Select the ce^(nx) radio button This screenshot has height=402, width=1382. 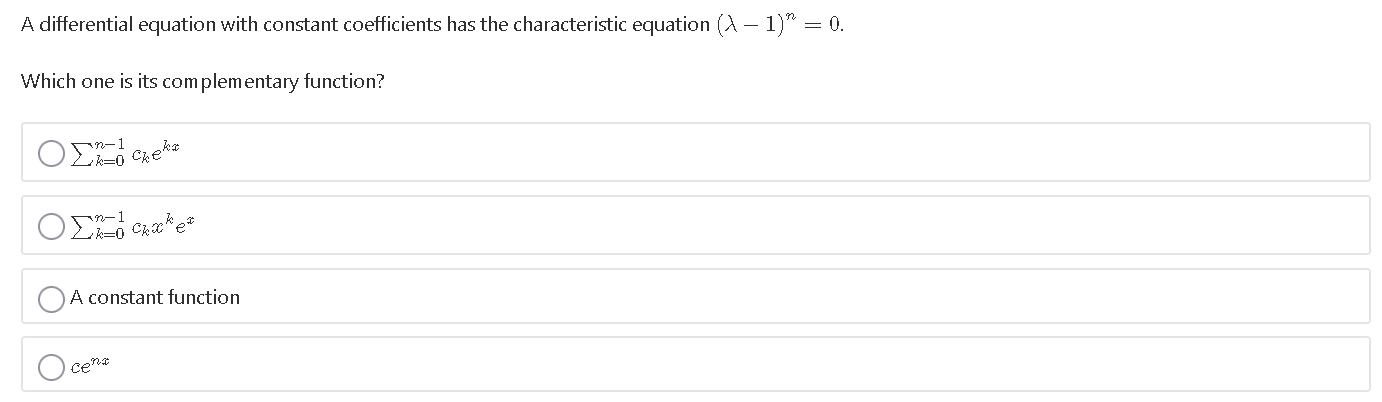[52, 367]
